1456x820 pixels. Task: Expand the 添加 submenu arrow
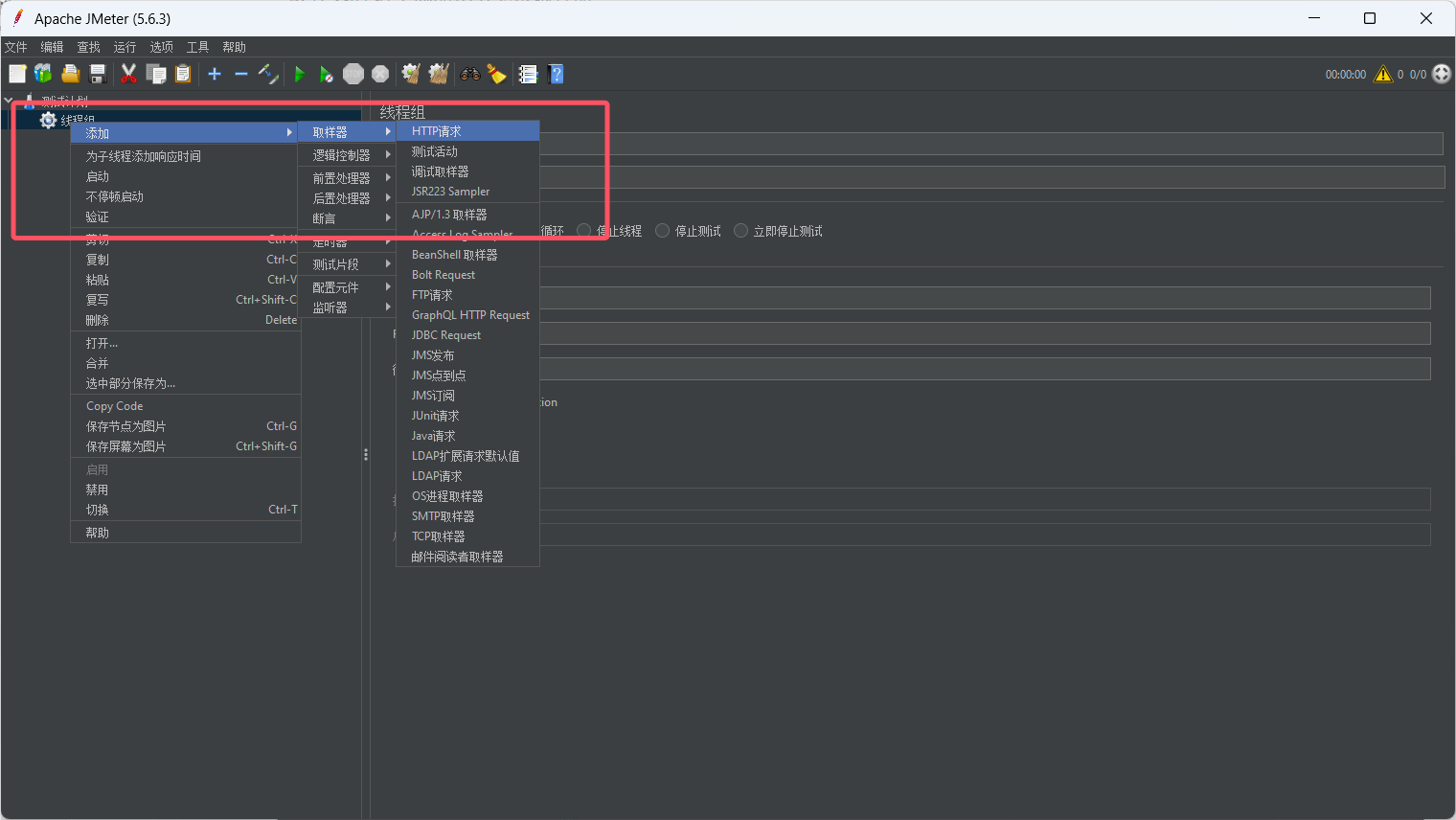[289, 132]
